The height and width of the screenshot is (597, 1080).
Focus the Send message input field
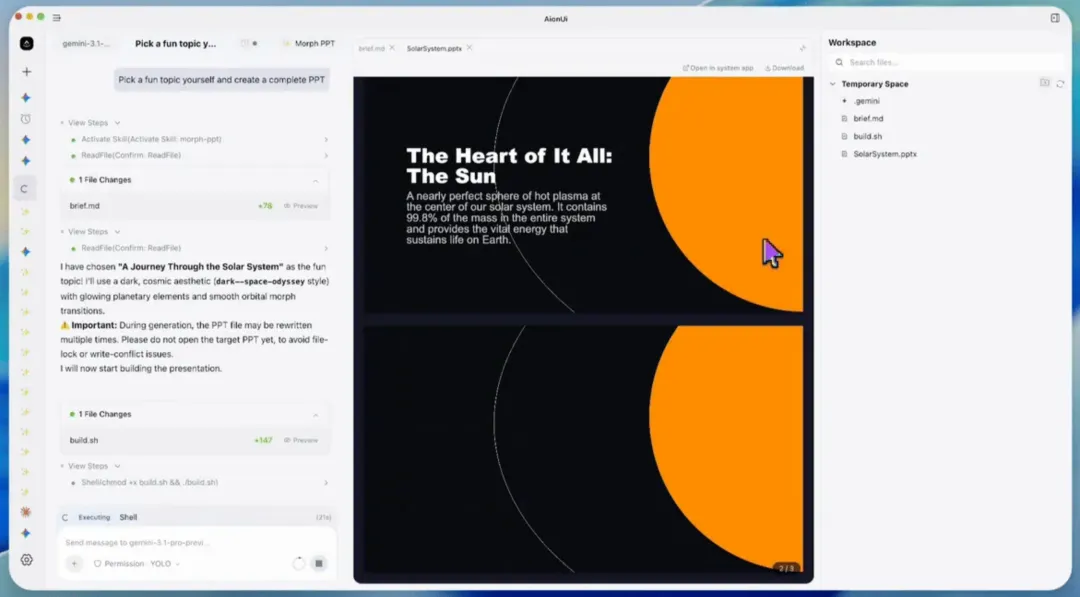pyautogui.click(x=196, y=543)
